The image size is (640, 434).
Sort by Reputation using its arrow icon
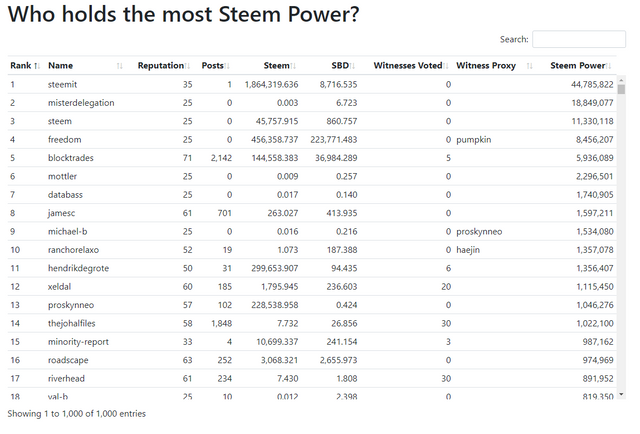[x=188, y=66]
